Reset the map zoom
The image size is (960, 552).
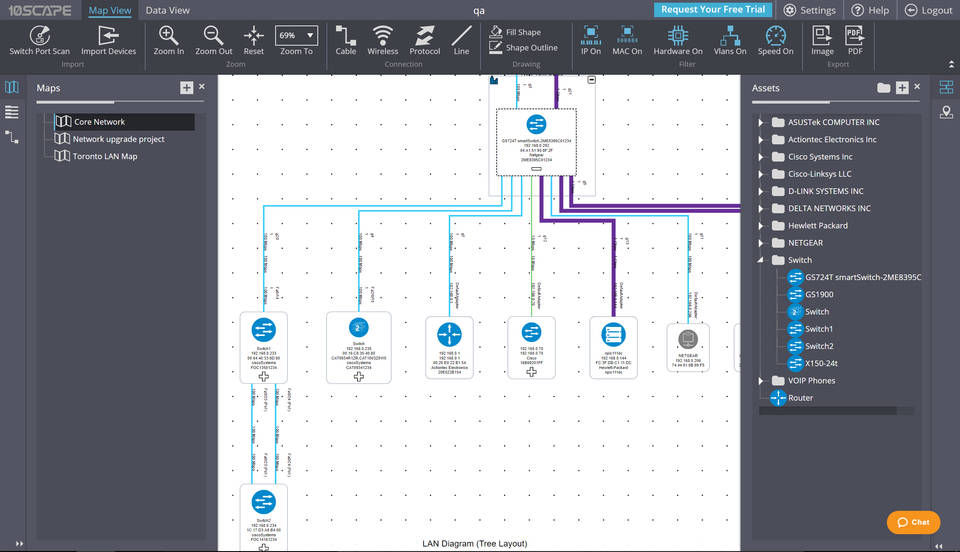[254, 36]
